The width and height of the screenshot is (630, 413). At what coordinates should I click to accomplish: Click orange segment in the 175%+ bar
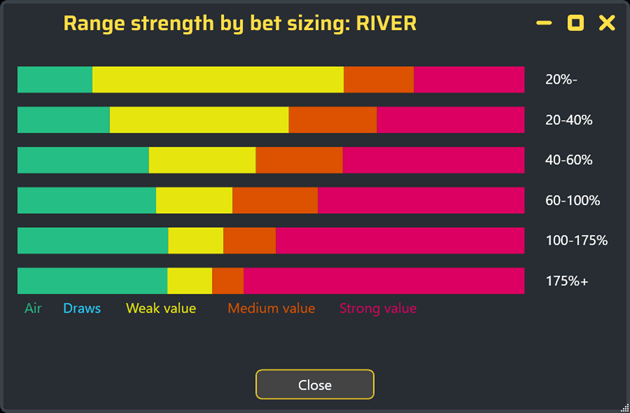pos(228,280)
